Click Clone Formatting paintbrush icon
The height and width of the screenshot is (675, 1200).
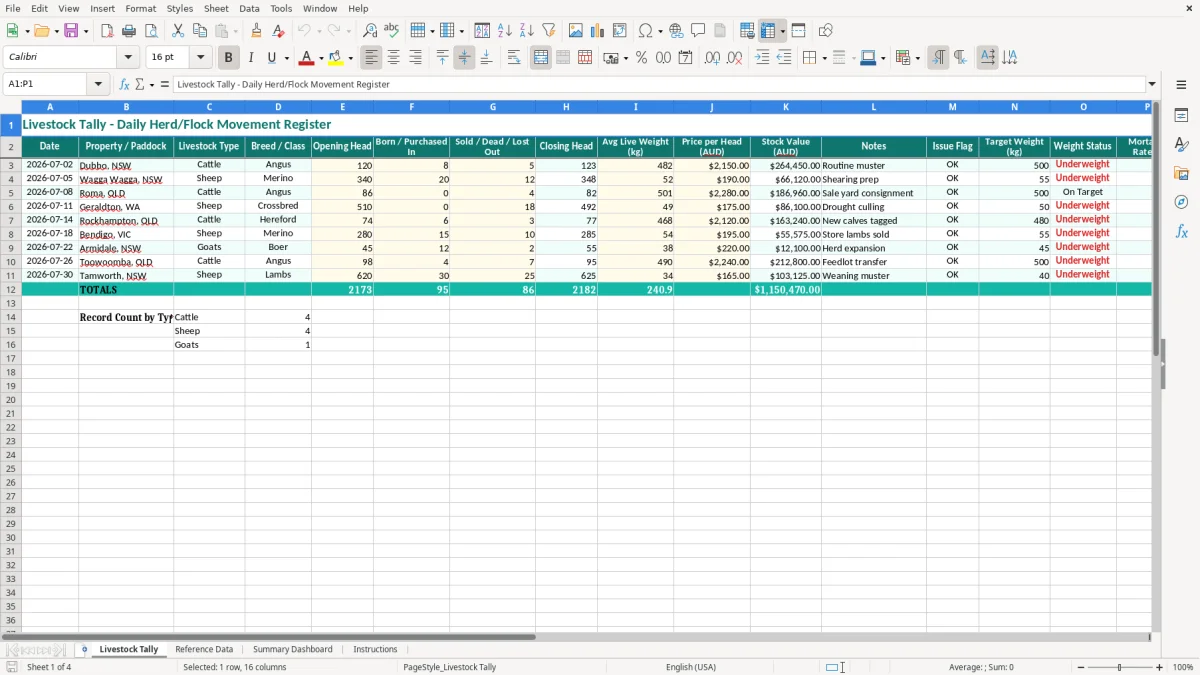[257, 31]
